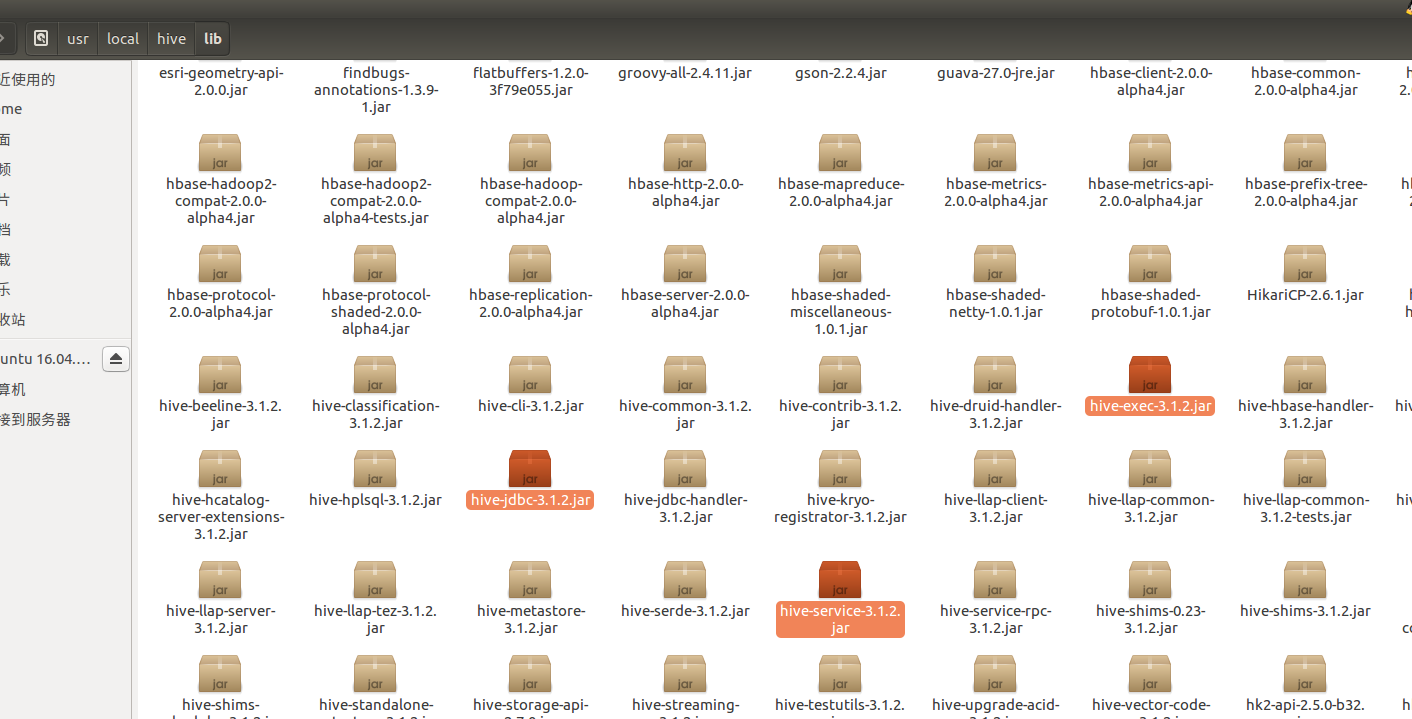Select hive-contrib-3.1.2.jar icon
The image size is (1412, 719).
coord(840,375)
